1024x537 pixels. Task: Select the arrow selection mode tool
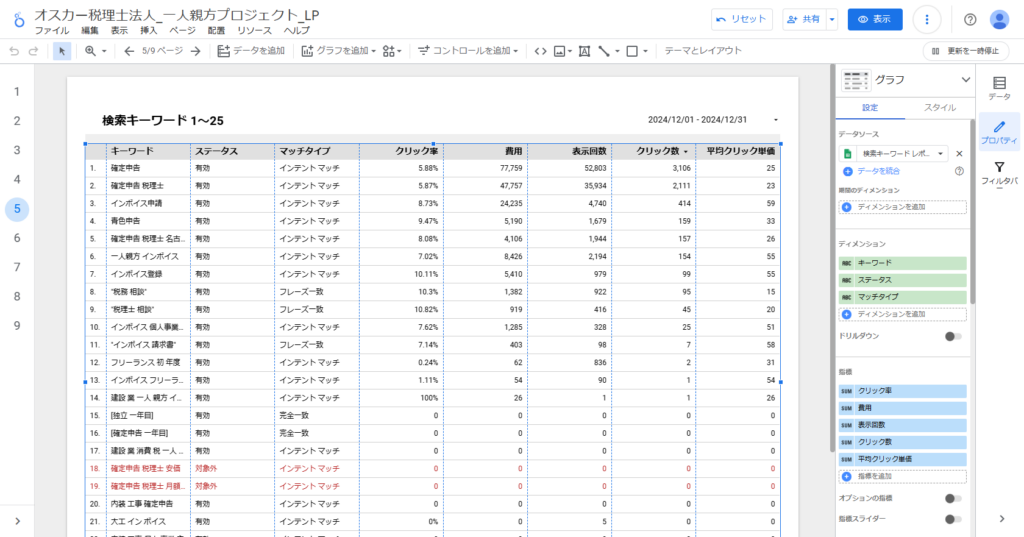62,51
